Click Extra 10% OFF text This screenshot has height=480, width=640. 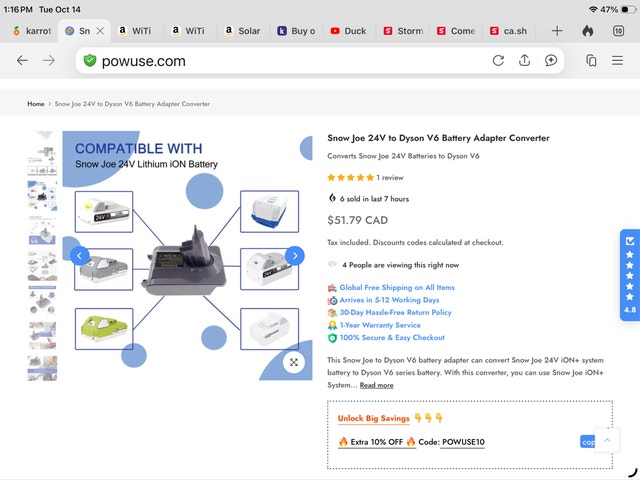(x=376, y=442)
